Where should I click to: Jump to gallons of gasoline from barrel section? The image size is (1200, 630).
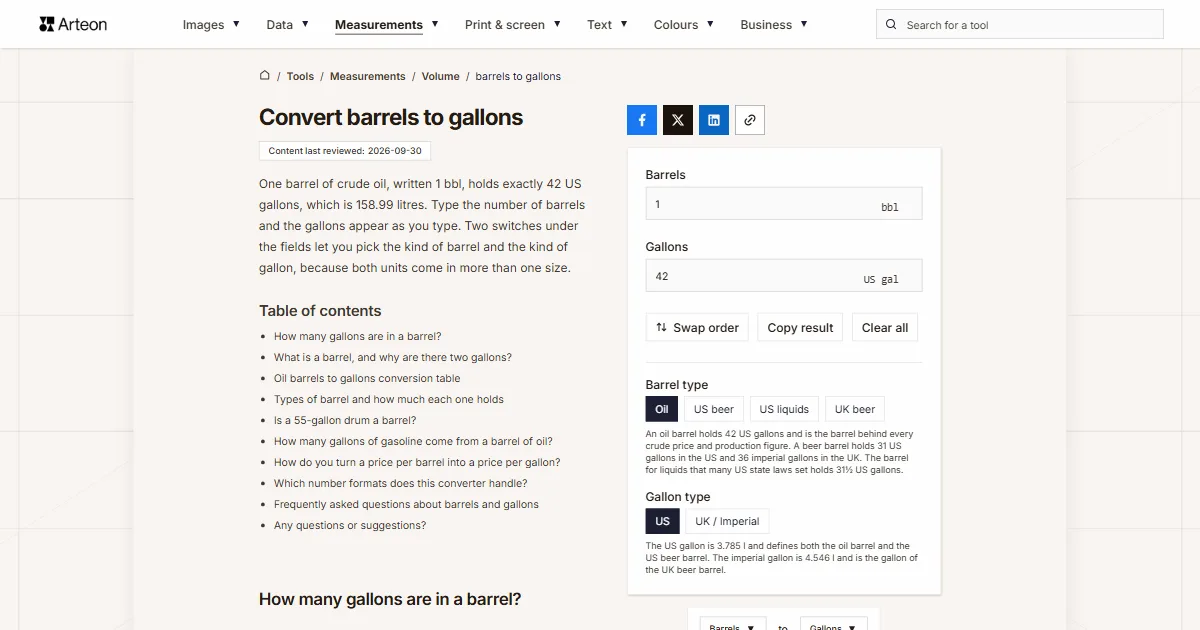point(413,442)
